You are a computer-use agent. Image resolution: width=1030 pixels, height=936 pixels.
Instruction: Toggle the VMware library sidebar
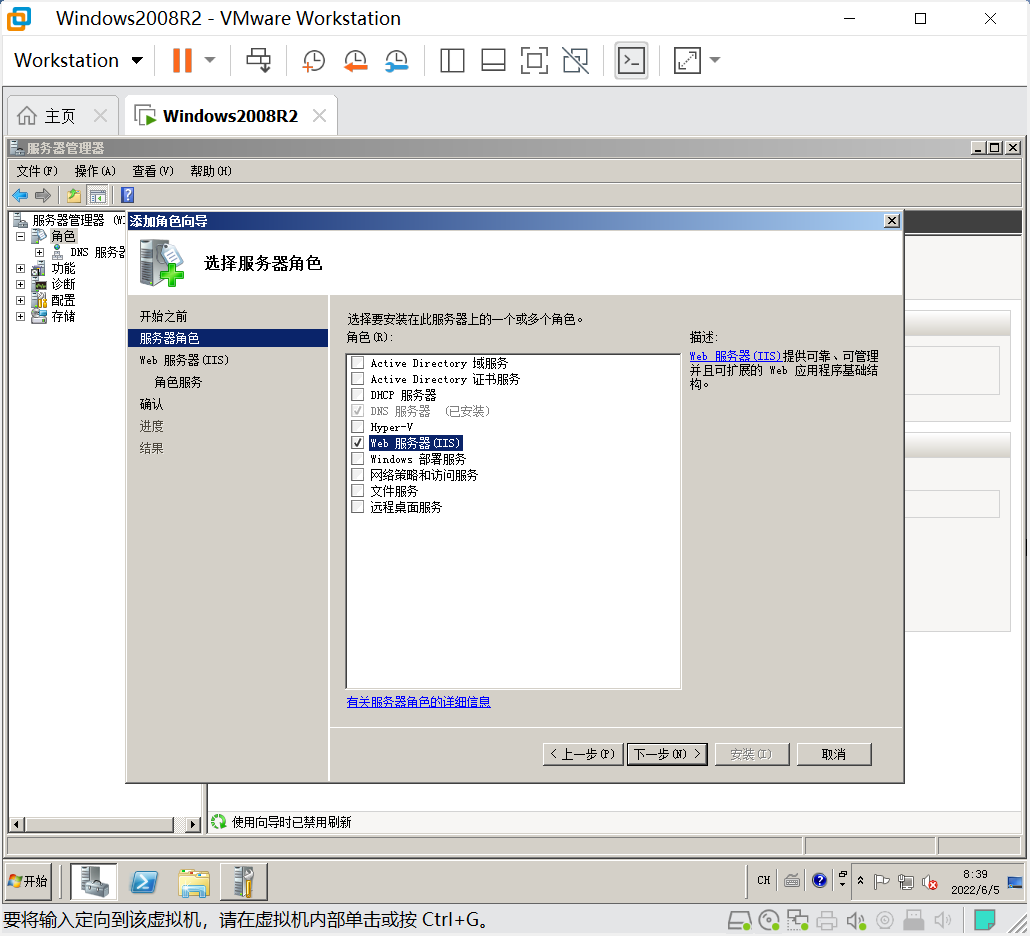[452, 60]
